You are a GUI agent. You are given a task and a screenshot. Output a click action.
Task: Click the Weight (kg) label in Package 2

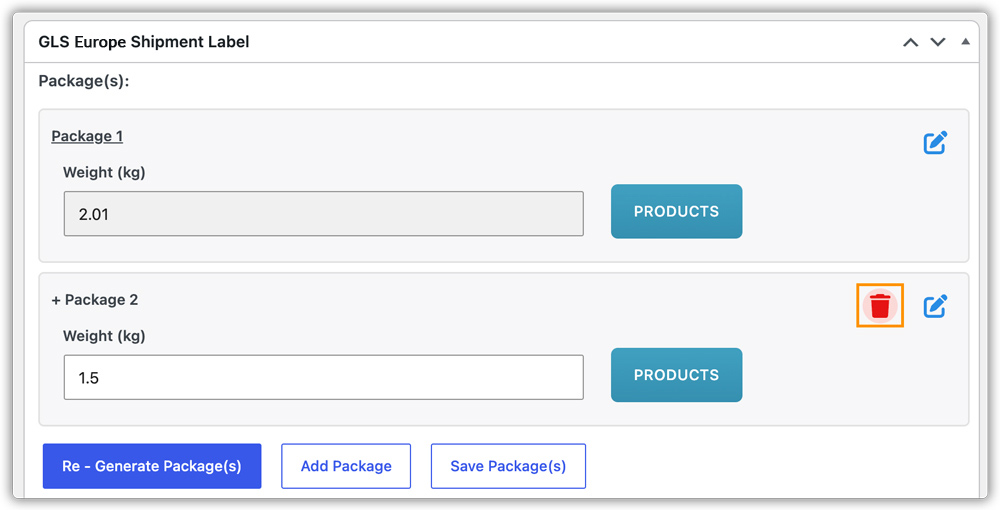click(104, 337)
